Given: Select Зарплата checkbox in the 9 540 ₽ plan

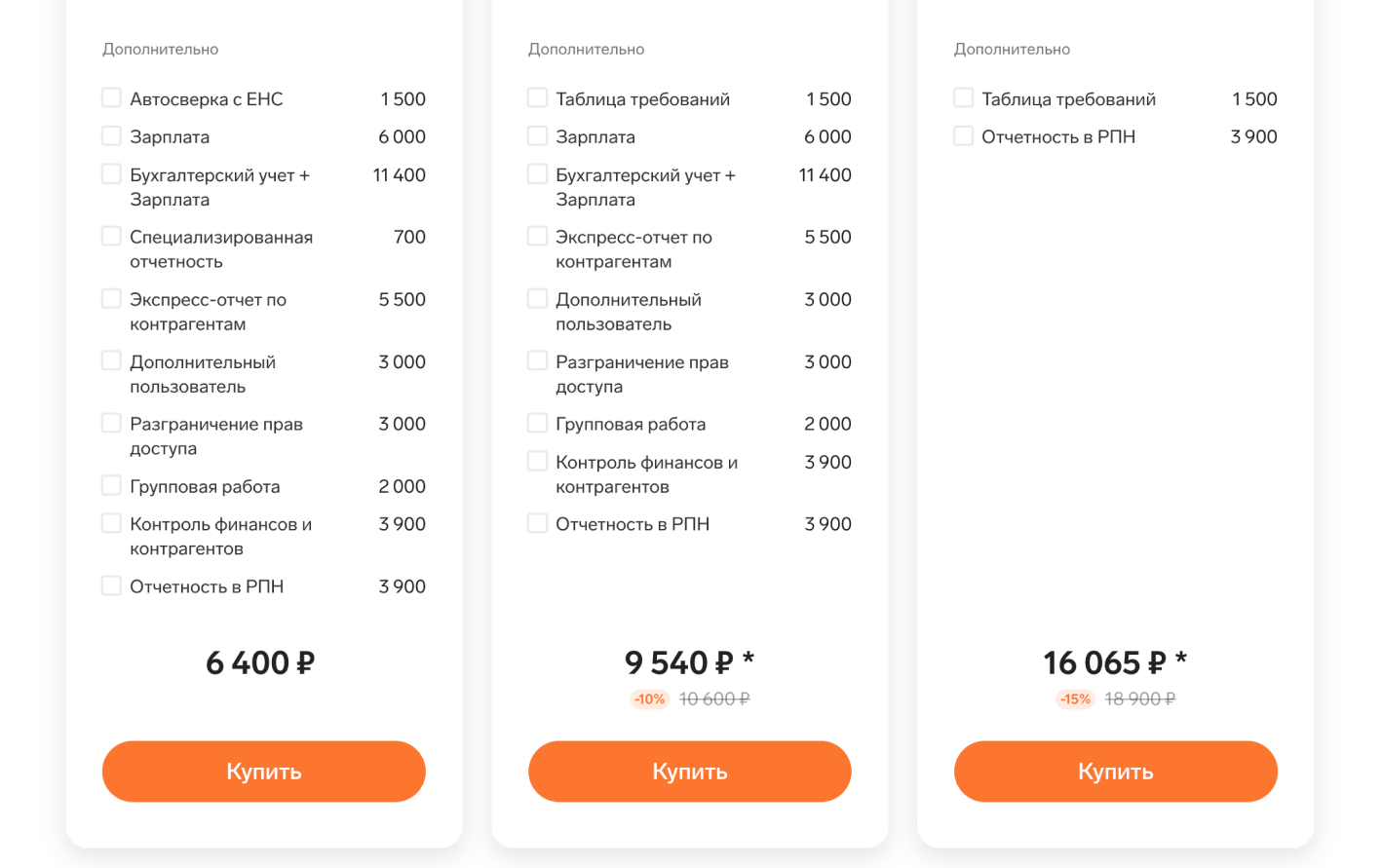Looking at the screenshot, I should [x=537, y=136].
